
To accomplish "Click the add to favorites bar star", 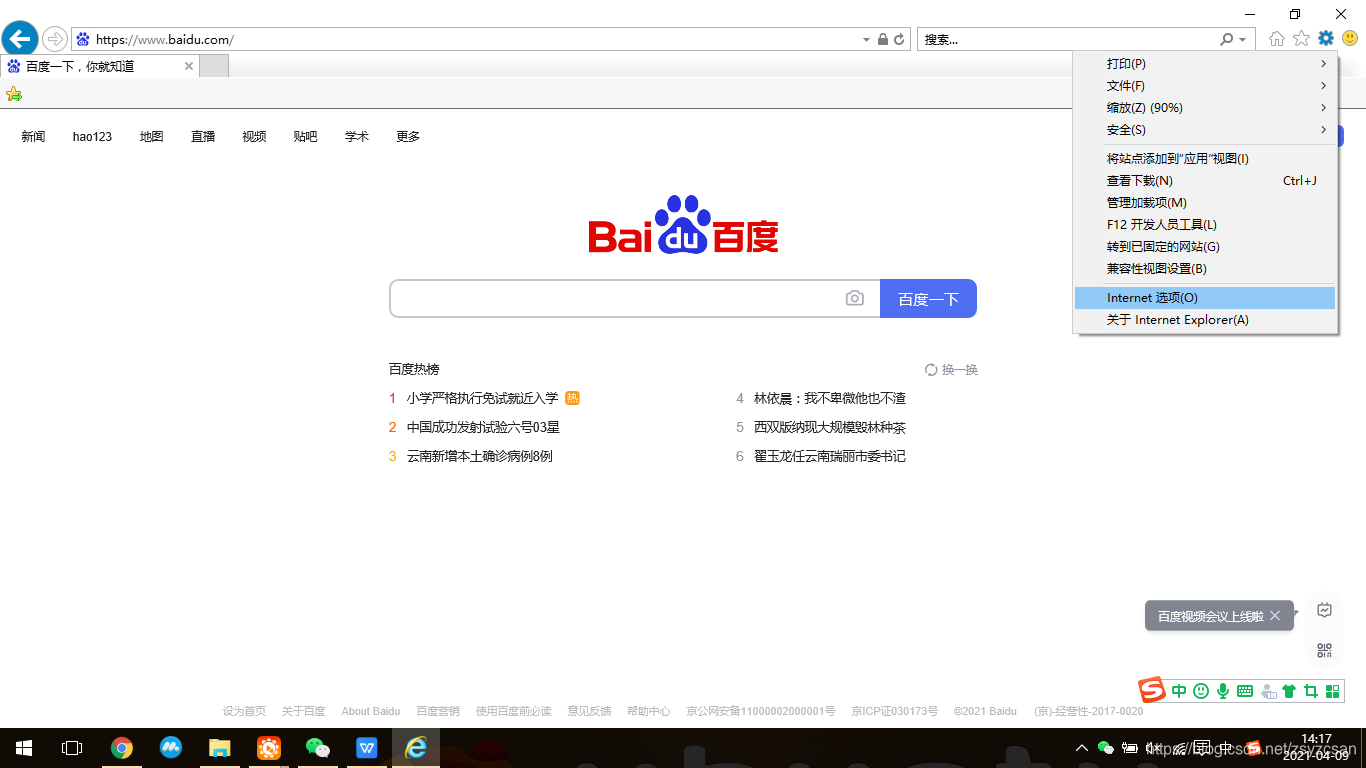I will [x=14, y=94].
